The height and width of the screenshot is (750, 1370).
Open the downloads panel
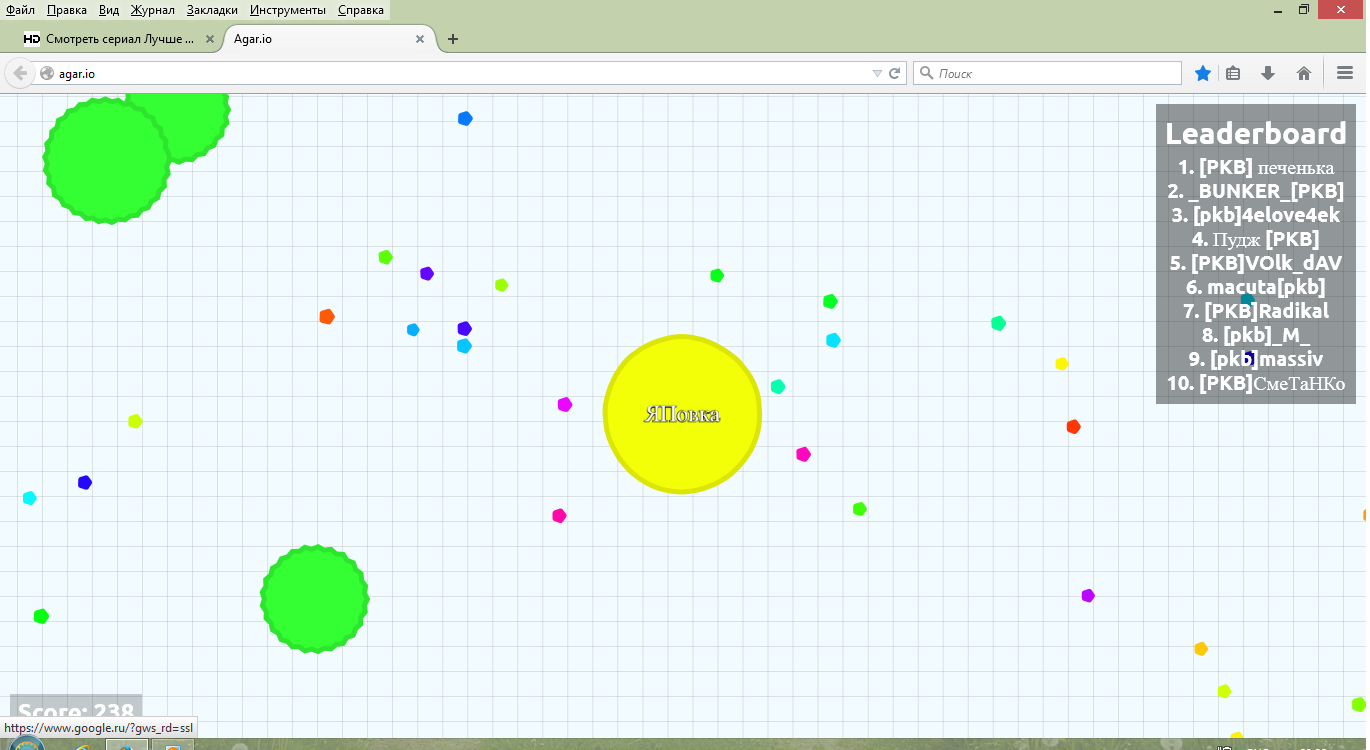coord(1268,73)
